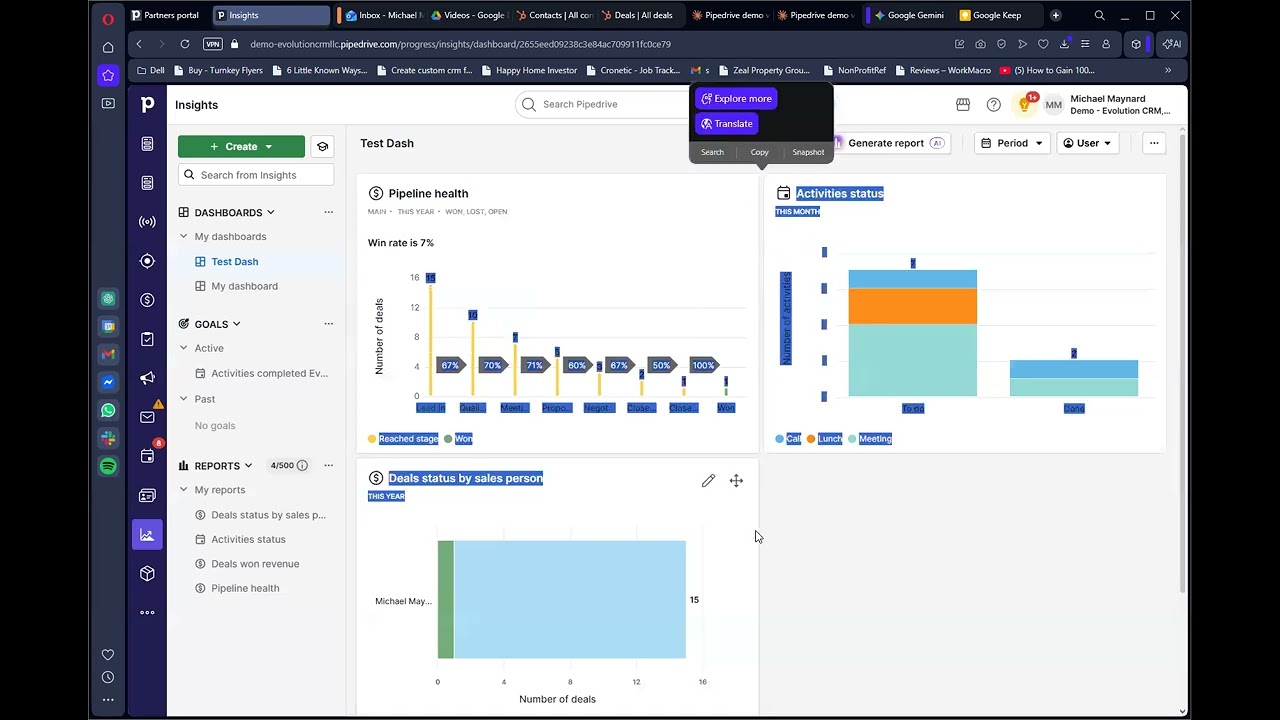Viewport: 1280px width, 720px height.
Task: Open ChatGPT in the Opera sidebar
Action: tap(108, 298)
